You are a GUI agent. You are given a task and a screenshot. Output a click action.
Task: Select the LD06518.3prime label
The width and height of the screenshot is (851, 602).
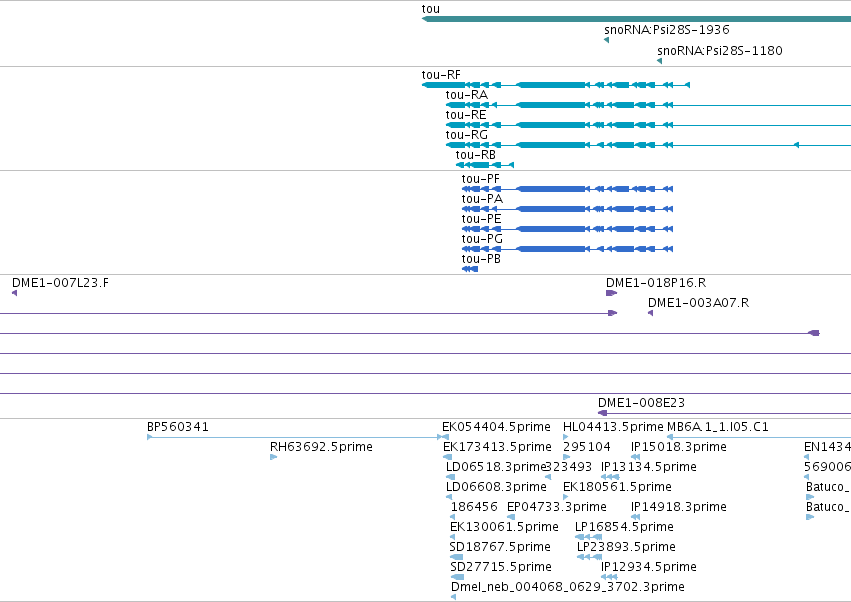[495, 467]
